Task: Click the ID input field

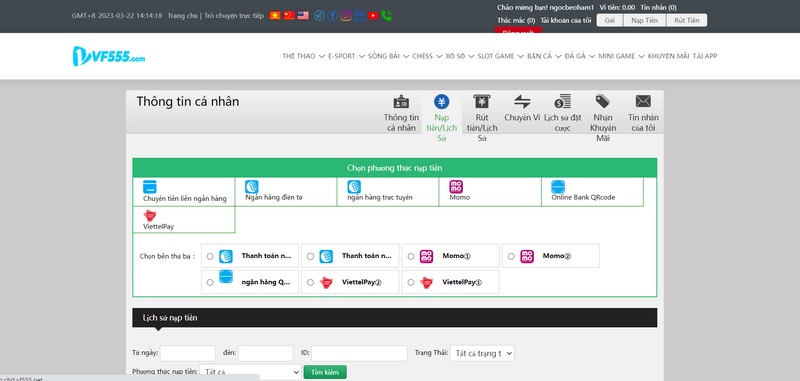Action: [x=359, y=353]
